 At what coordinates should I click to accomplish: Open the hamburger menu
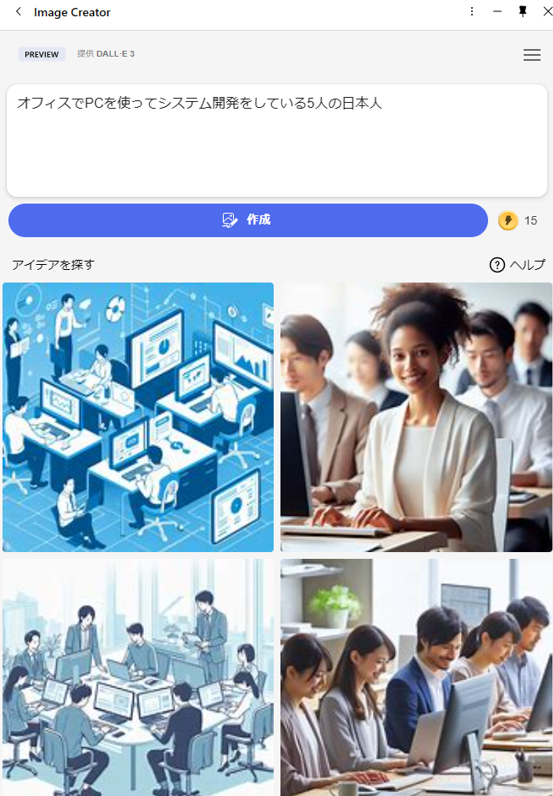point(532,55)
